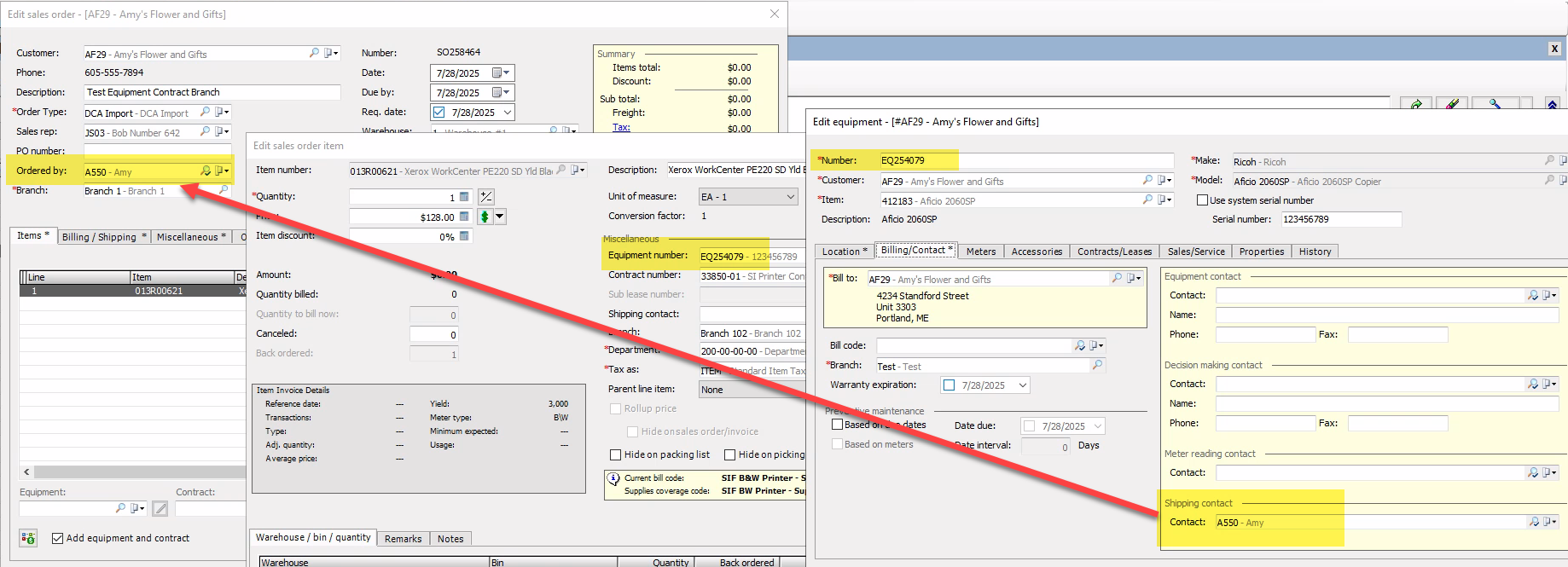Switch to Items tab
The image size is (1568, 567).
[x=33, y=235]
